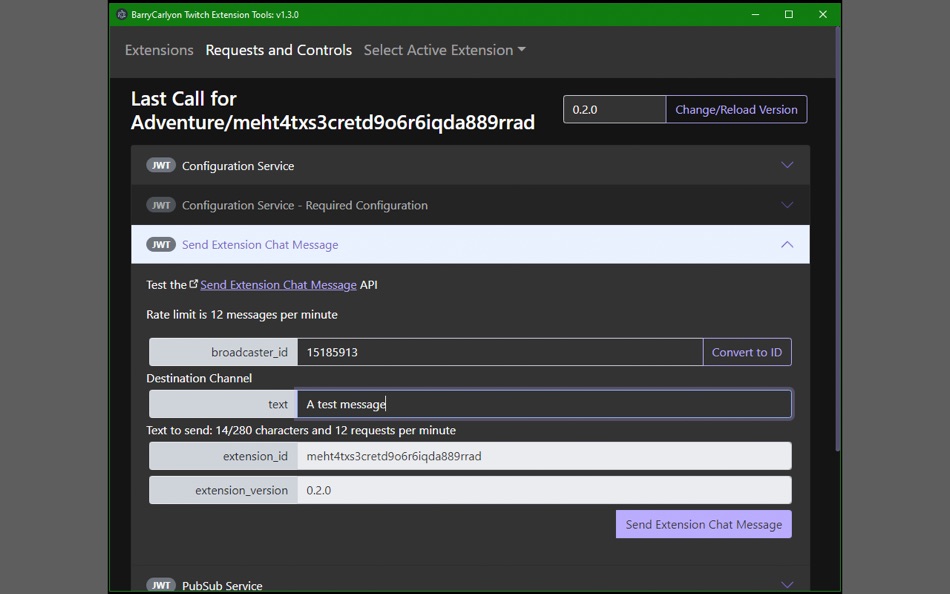Click 'Destination Channel' label

[199, 378]
